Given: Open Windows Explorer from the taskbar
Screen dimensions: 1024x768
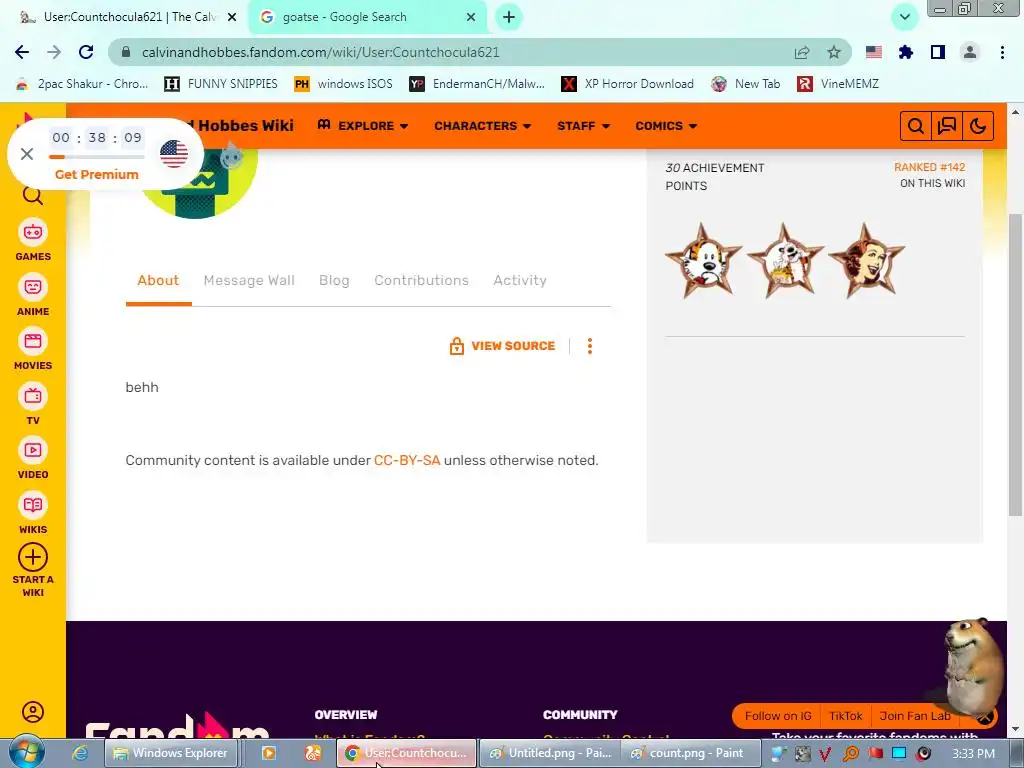Looking at the screenshot, I should tap(172, 753).
